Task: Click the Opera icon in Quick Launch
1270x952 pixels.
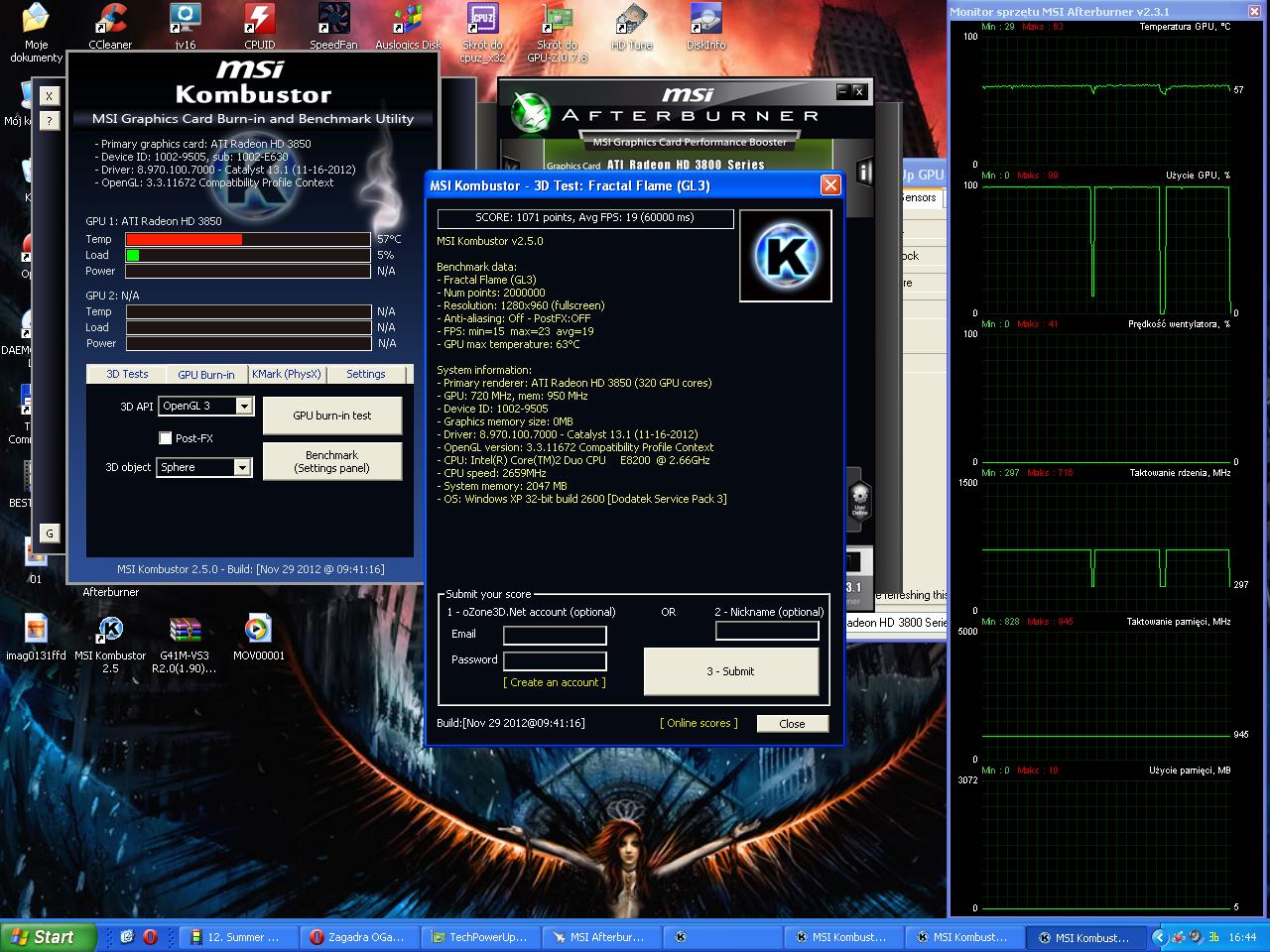Action: (150, 936)
